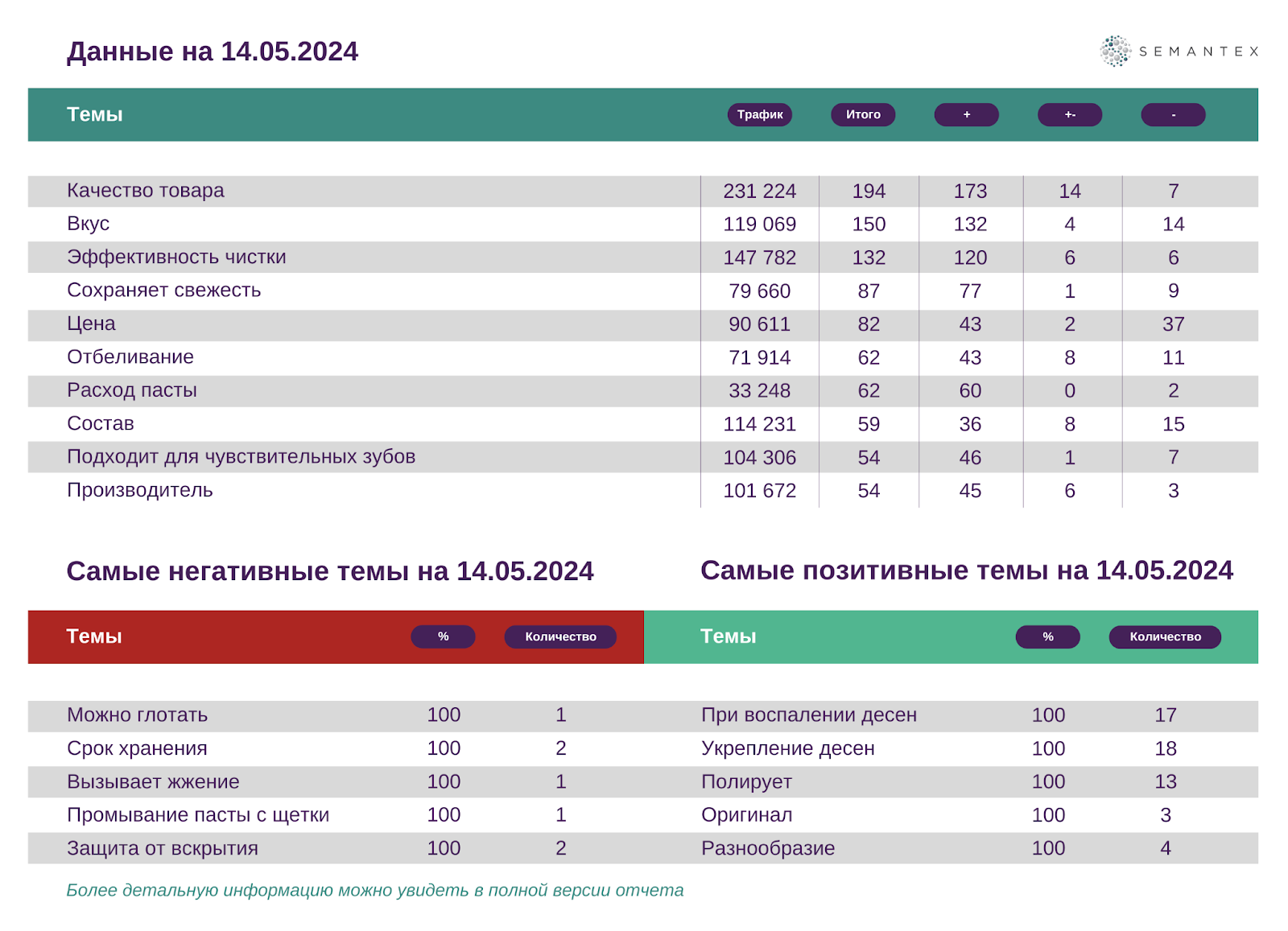Click the 'Качество товара' row label

click(x=146, y=191)
